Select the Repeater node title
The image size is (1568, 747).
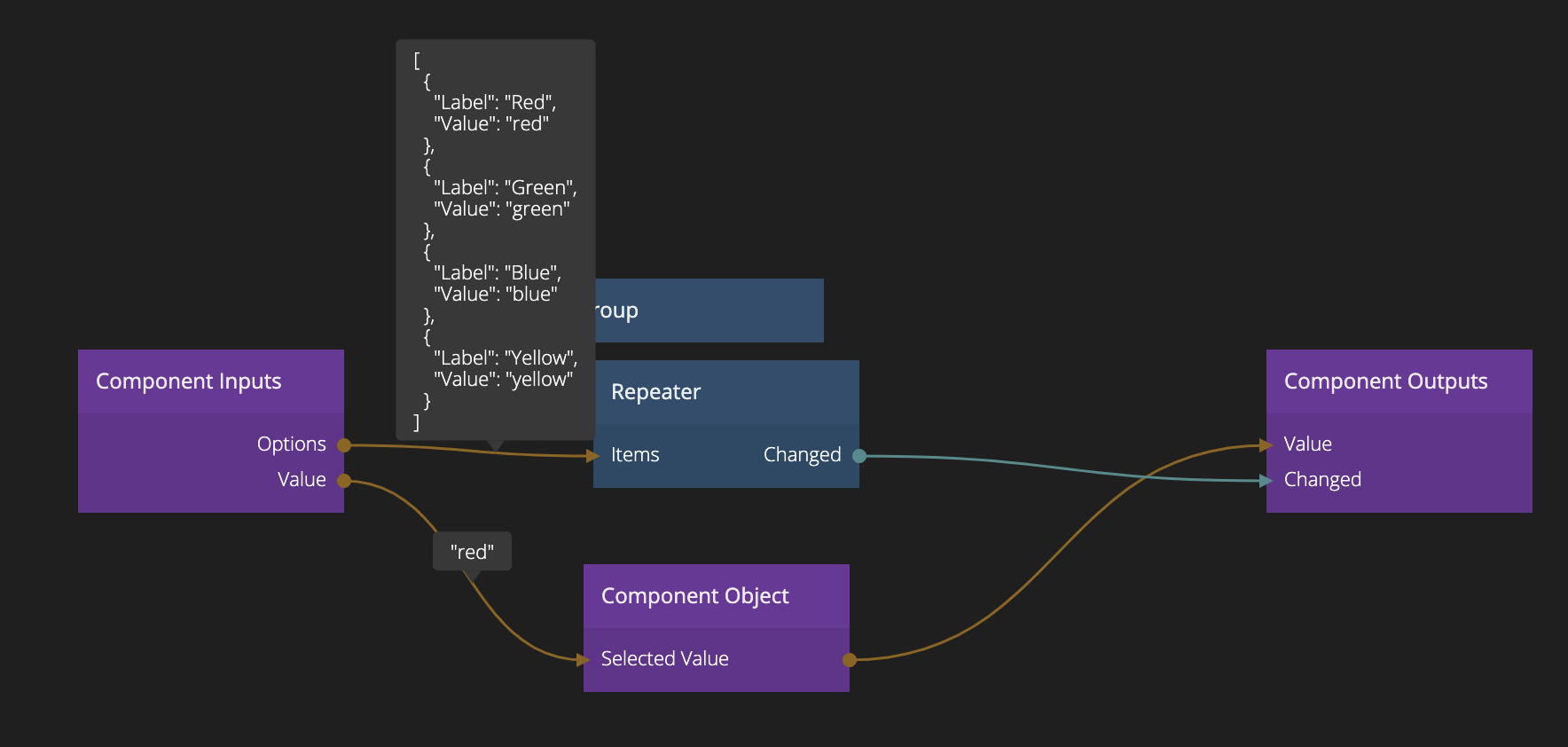coord(655,392)
